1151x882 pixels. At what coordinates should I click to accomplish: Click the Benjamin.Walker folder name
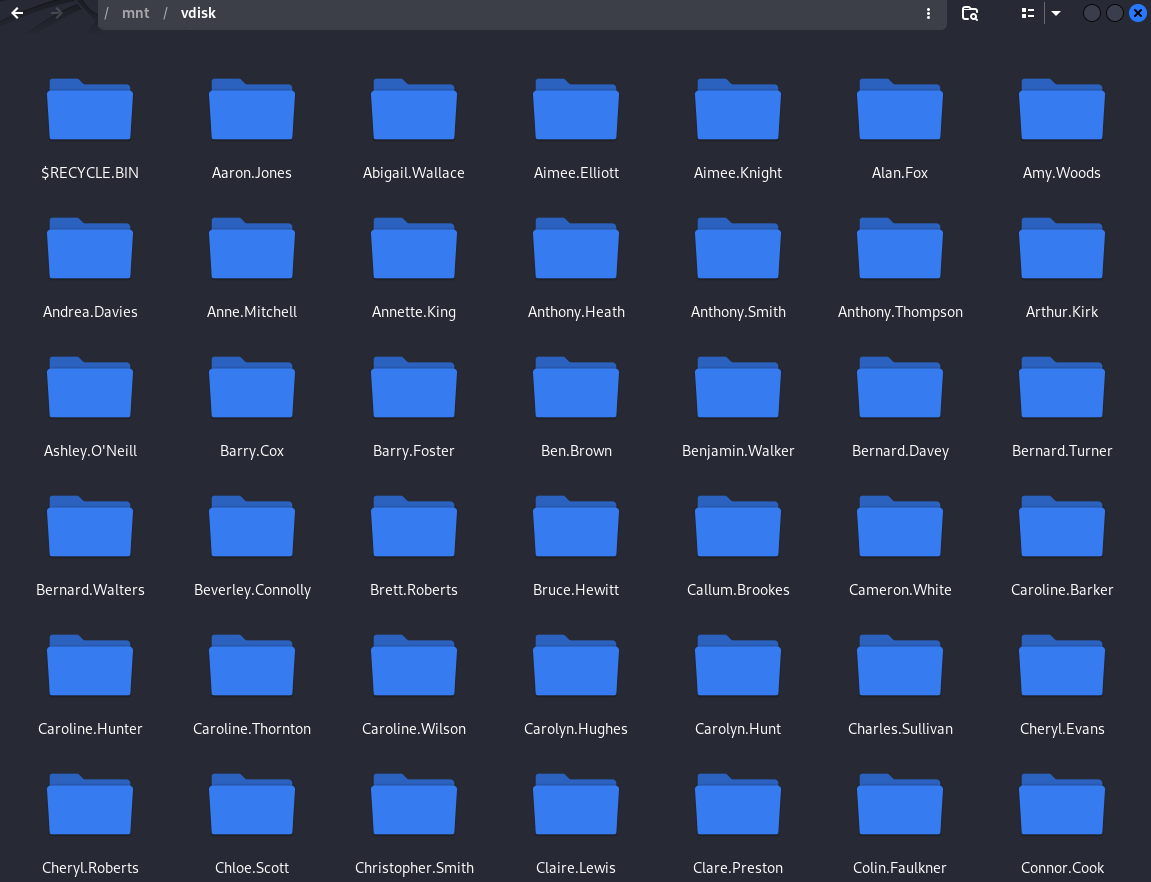click(x=738, y=451)
